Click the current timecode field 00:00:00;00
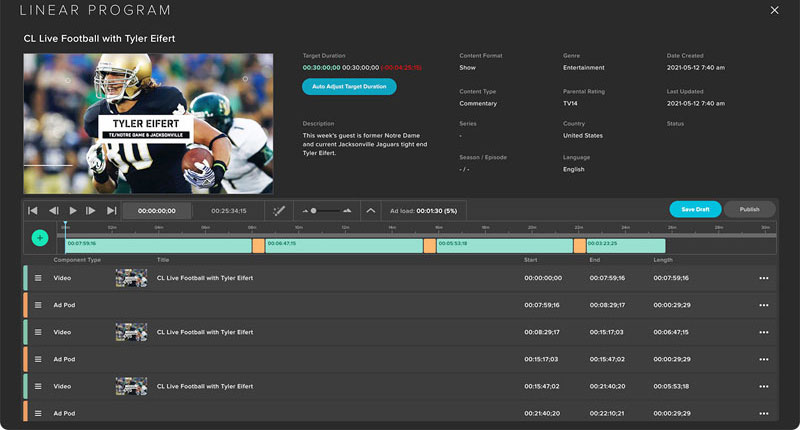 click(x=157, y=211)
